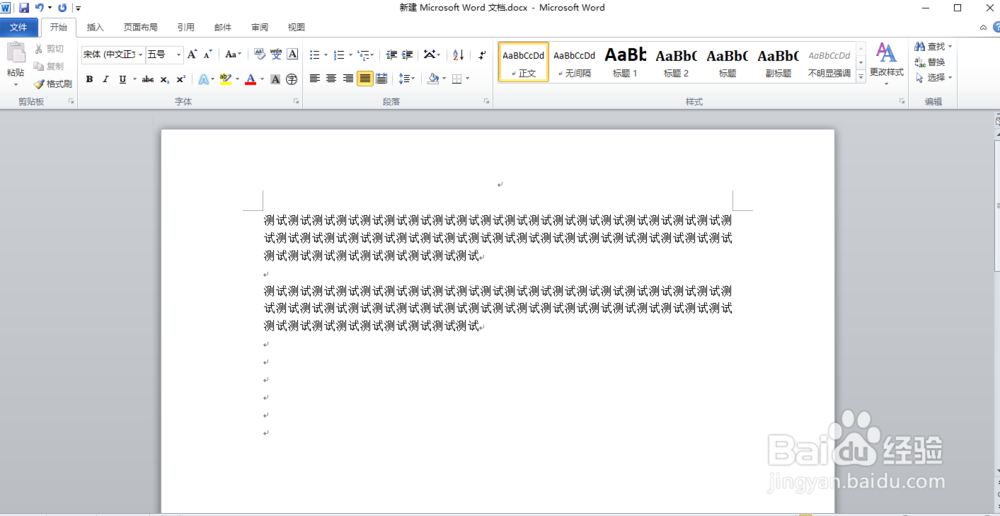Align text left
Screen dimensions: 1000x516
[x=314, y=78]
